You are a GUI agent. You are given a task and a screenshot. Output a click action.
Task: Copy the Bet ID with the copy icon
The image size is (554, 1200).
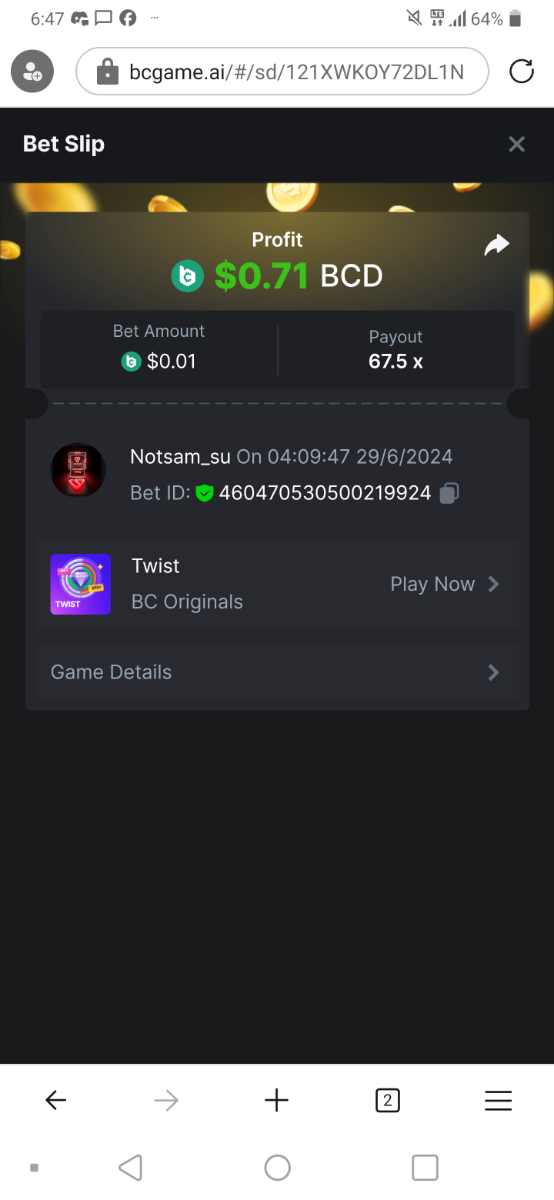pyautogui.click(x=450, y=493)
